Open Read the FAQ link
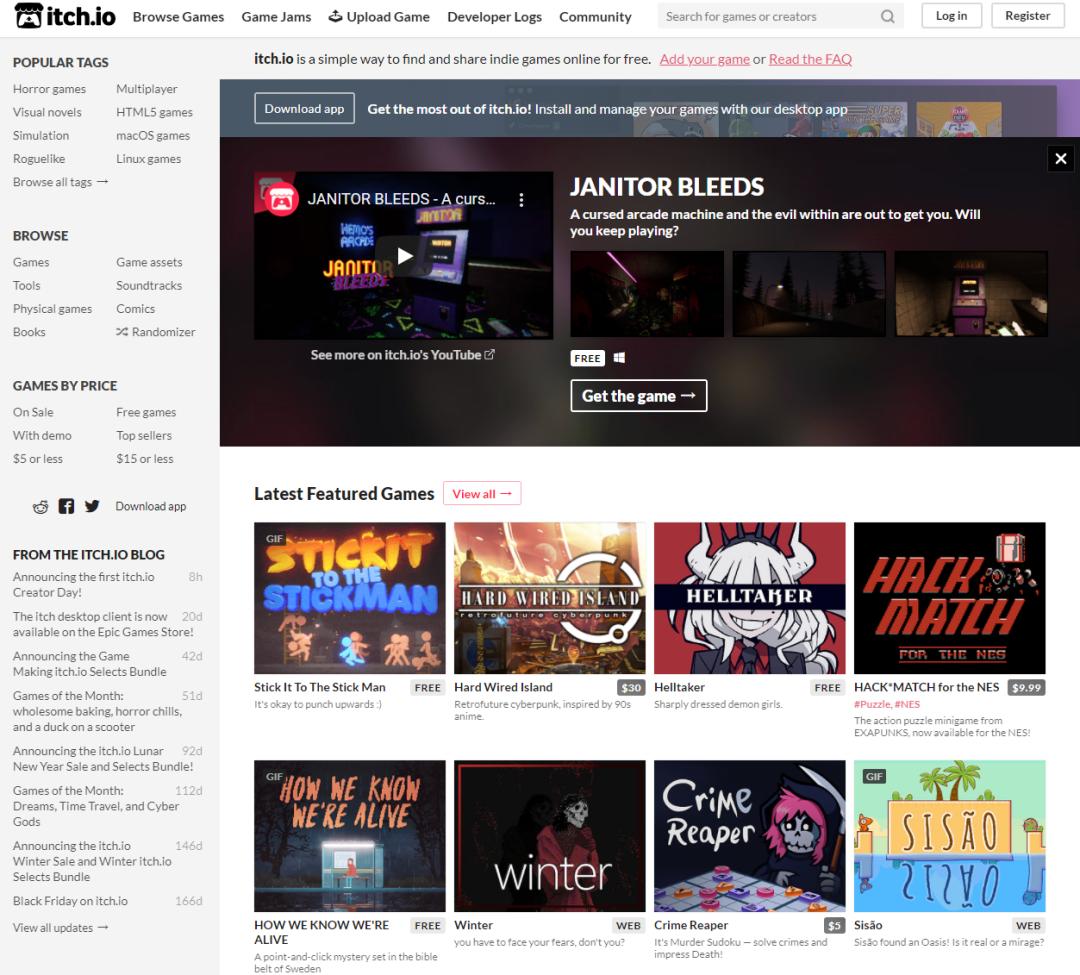This screenshot has width=1080, height=975. pos(810,59)
